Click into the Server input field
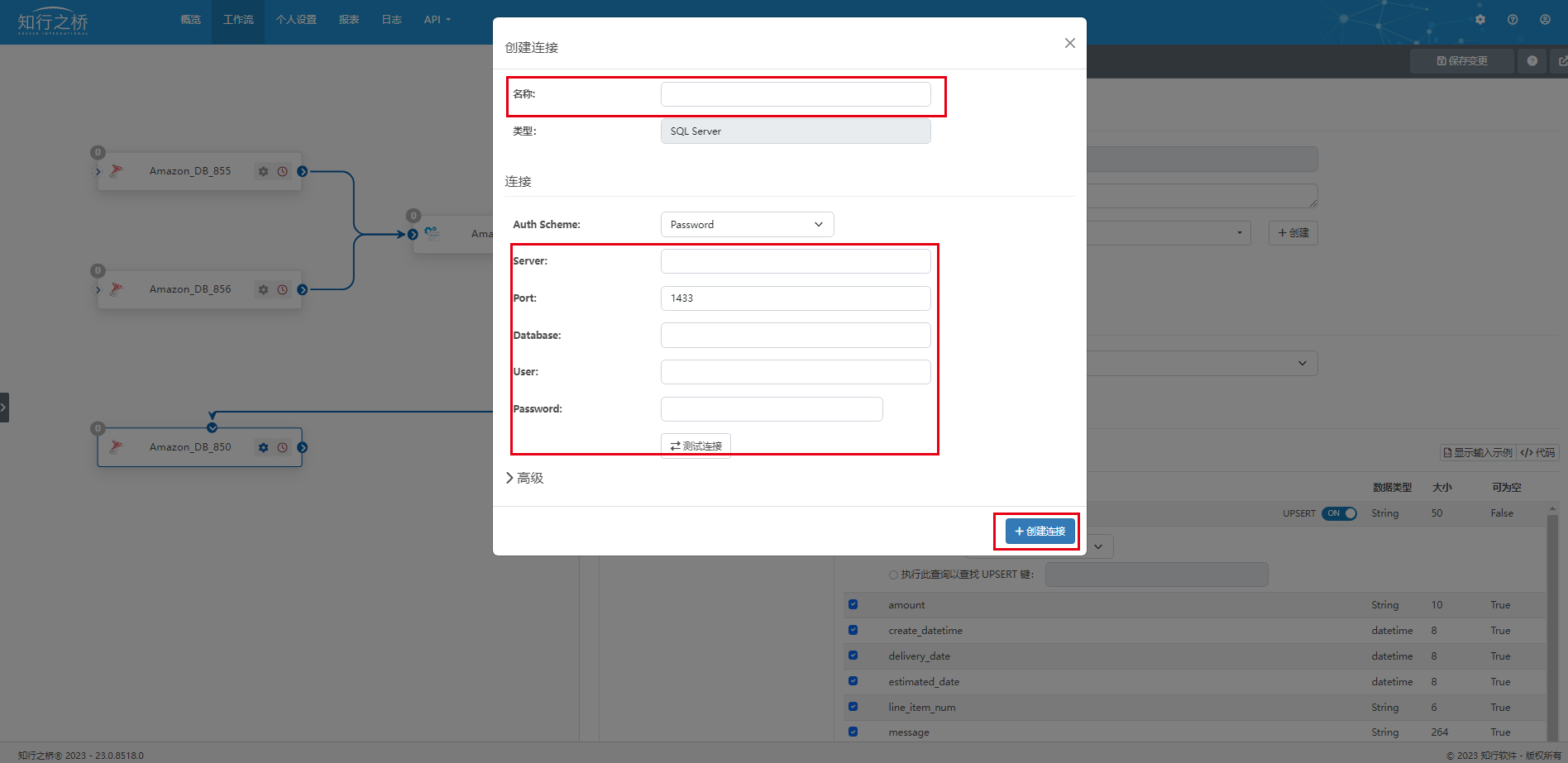1568x763 pixels. coord(795,261)
